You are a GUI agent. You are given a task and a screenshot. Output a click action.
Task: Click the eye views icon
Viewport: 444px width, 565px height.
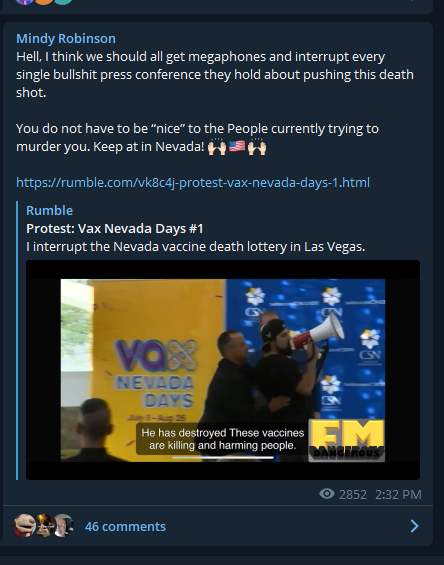[327, 494]
